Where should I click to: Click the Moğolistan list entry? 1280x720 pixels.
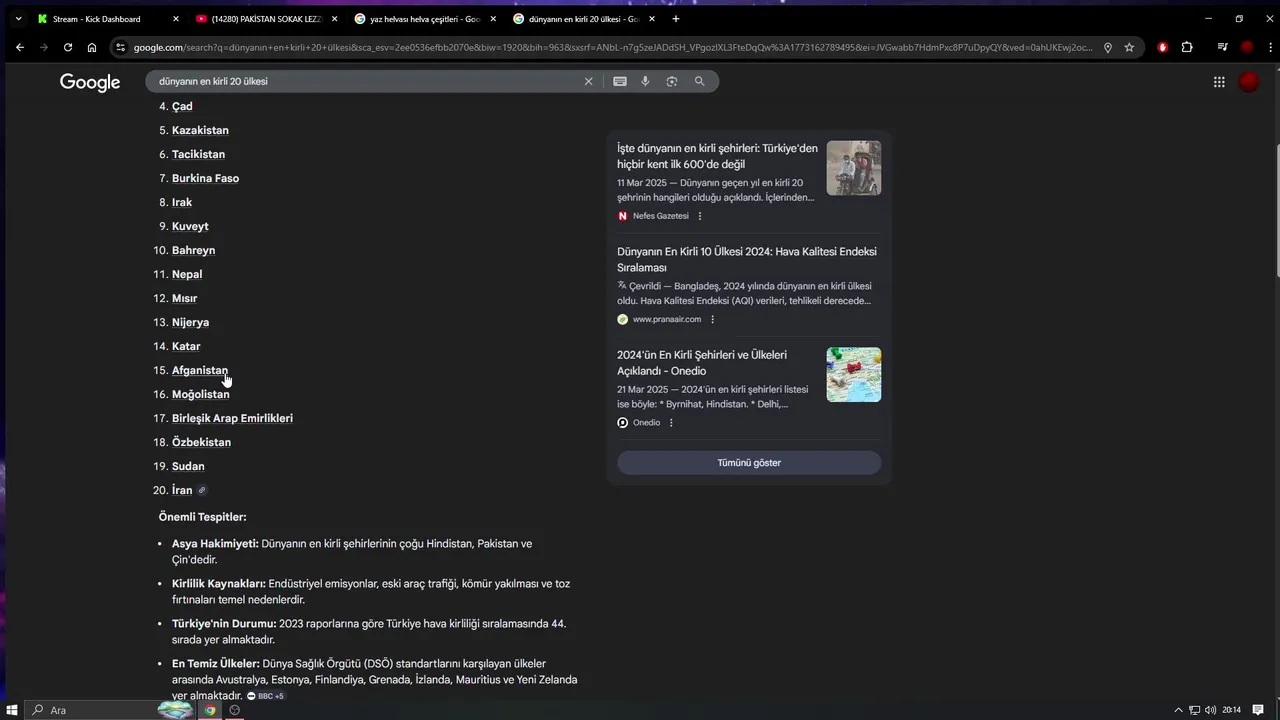(x=201, y=394)
